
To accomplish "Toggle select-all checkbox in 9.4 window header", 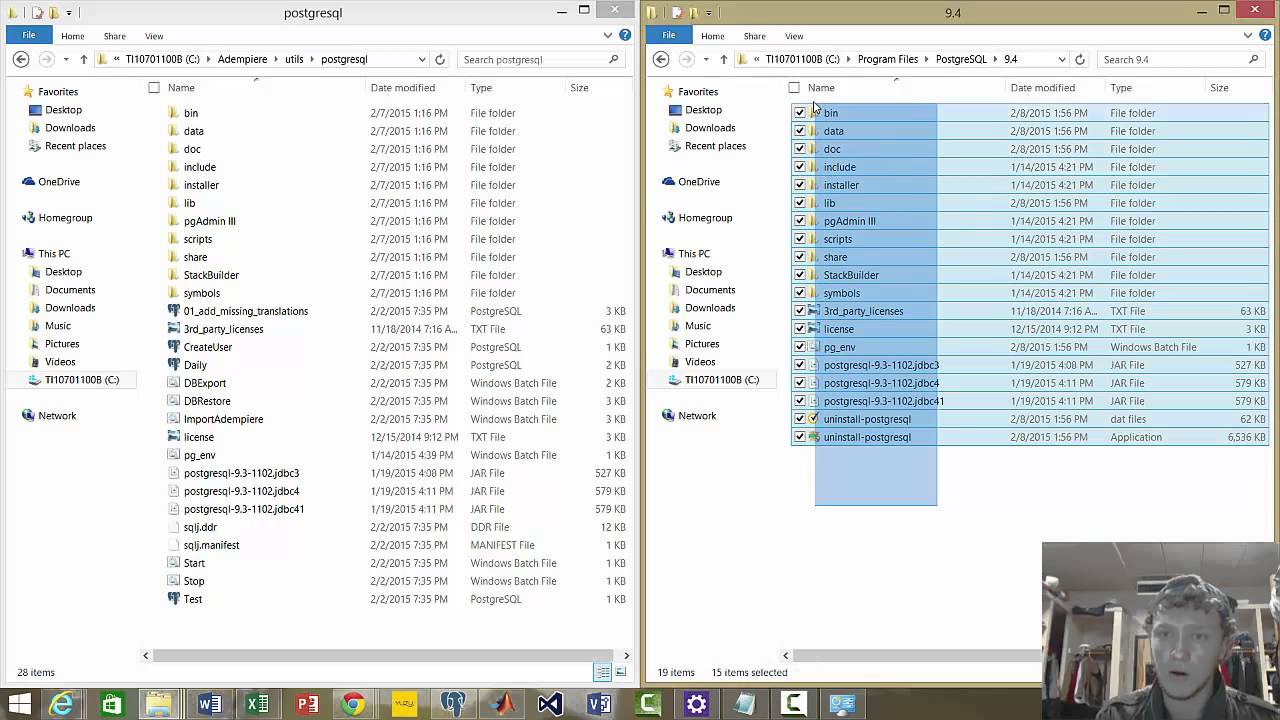I will click(794, 88).
